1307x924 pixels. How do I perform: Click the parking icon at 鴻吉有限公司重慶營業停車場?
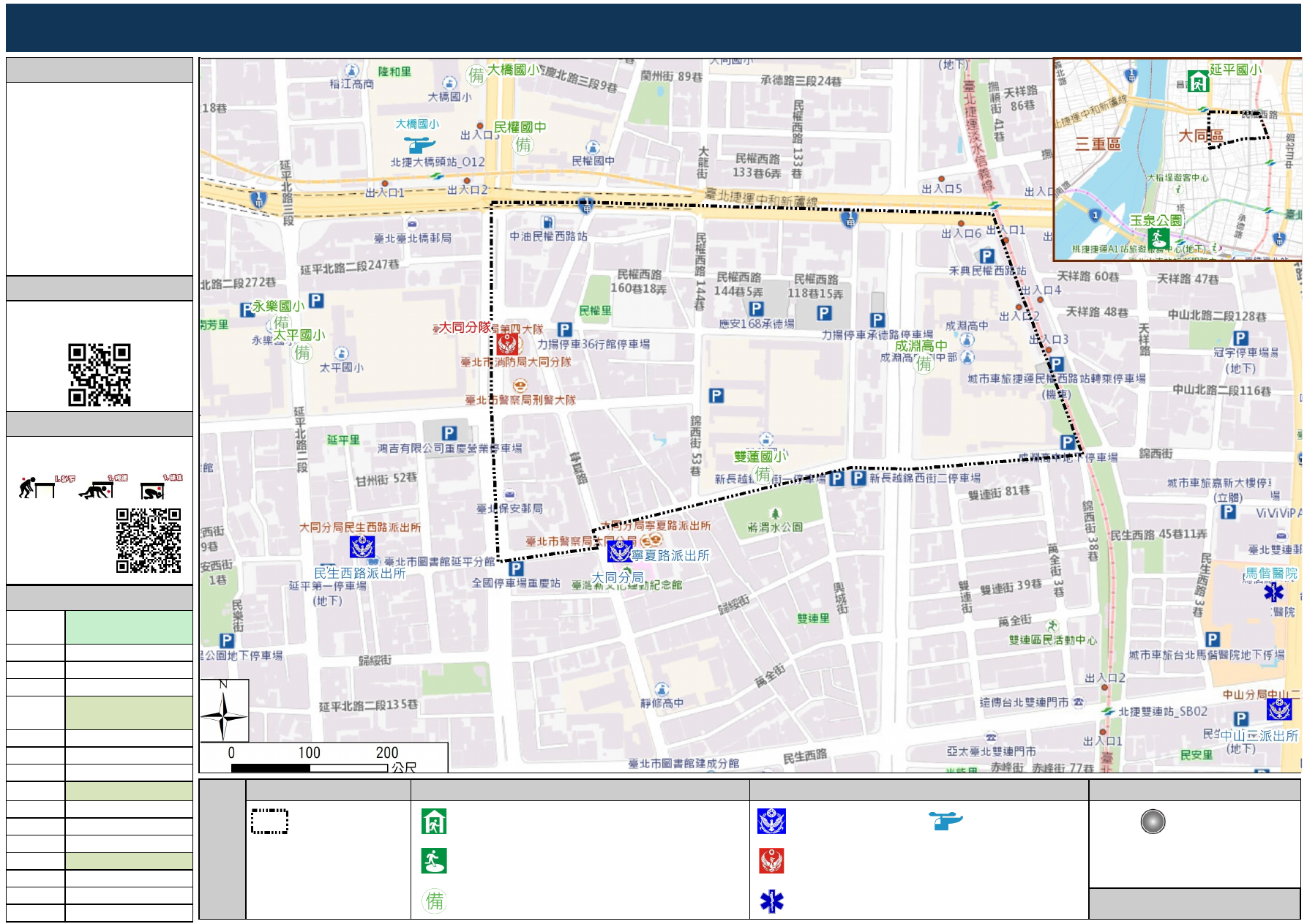(x=449, y=433)
